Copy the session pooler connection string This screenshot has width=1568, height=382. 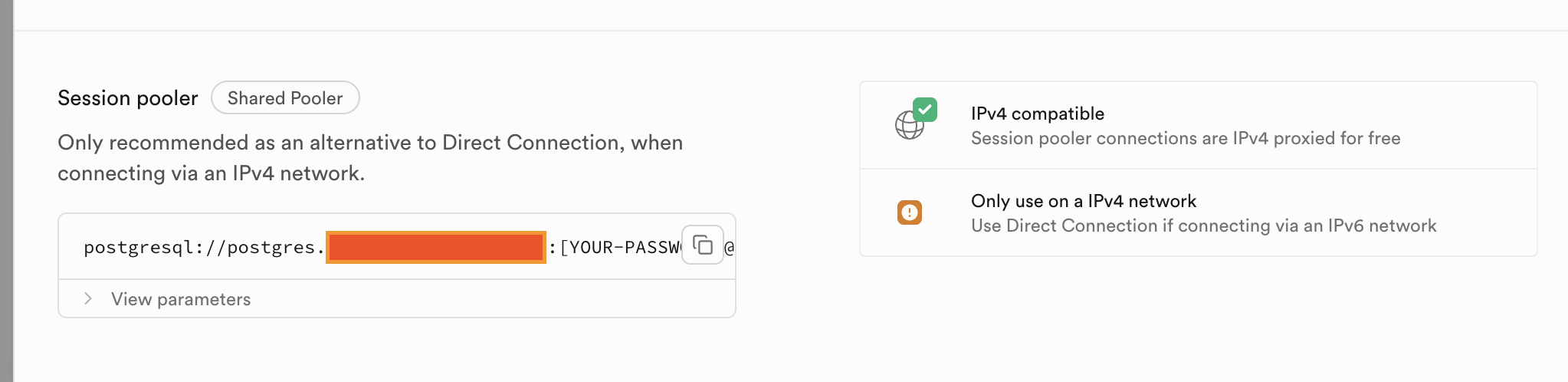point(703,245)
